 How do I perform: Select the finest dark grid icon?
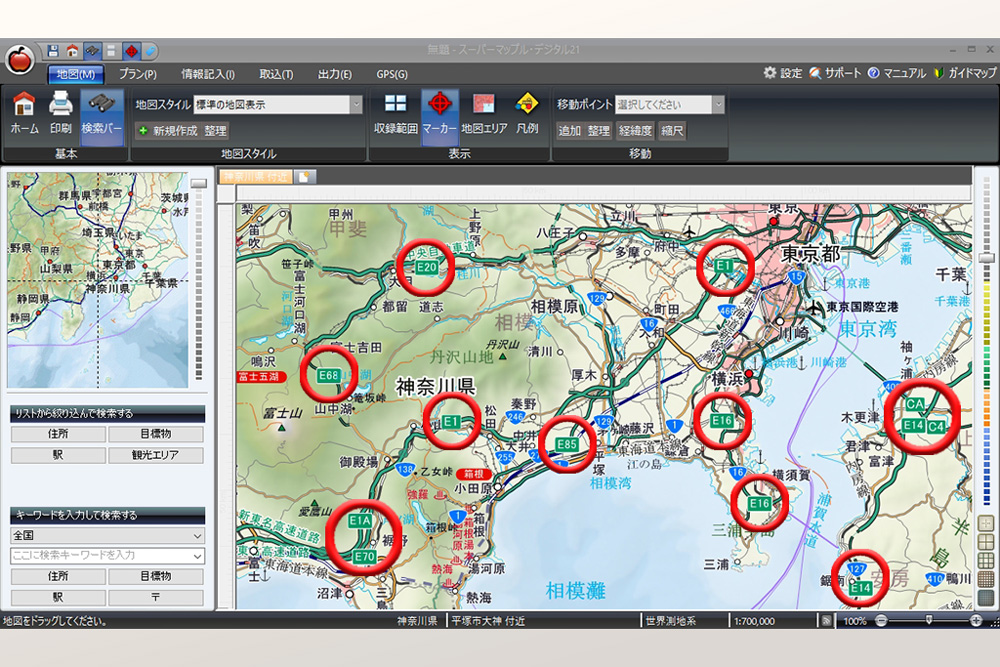click(x=986, y=597)
